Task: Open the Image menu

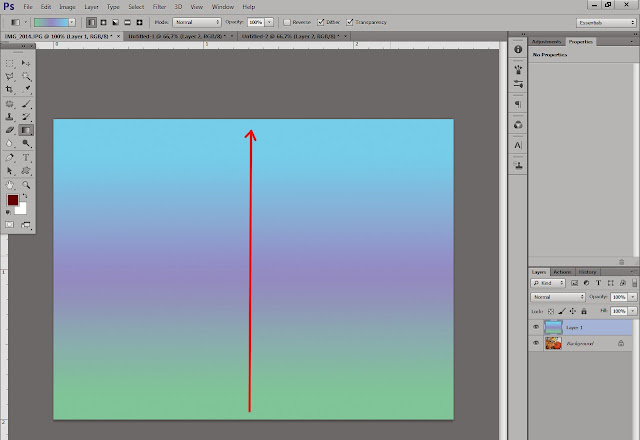Action: pyautogui.click(x=67, y=7)
